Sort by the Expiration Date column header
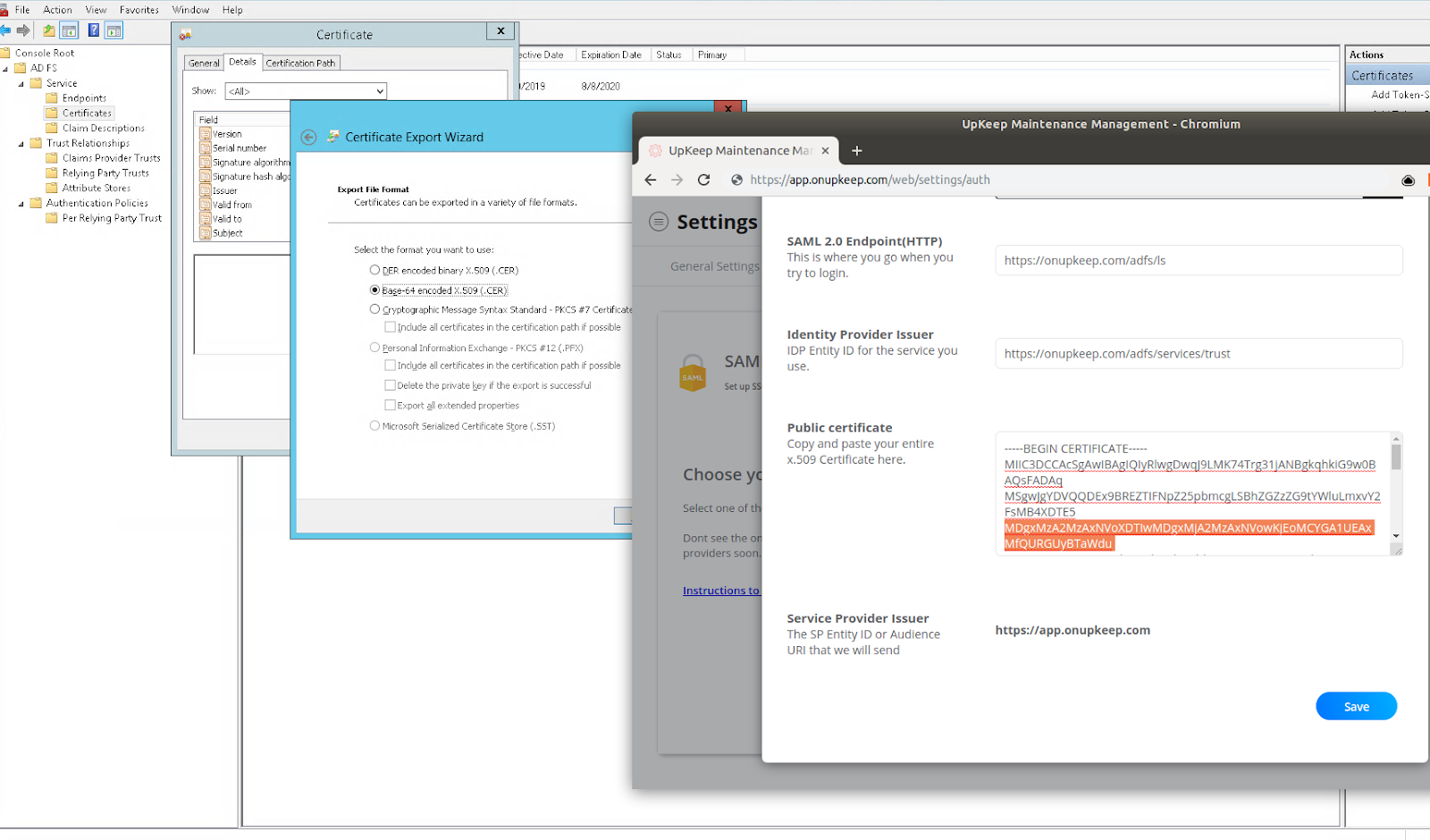 click(x=612, y=55)
